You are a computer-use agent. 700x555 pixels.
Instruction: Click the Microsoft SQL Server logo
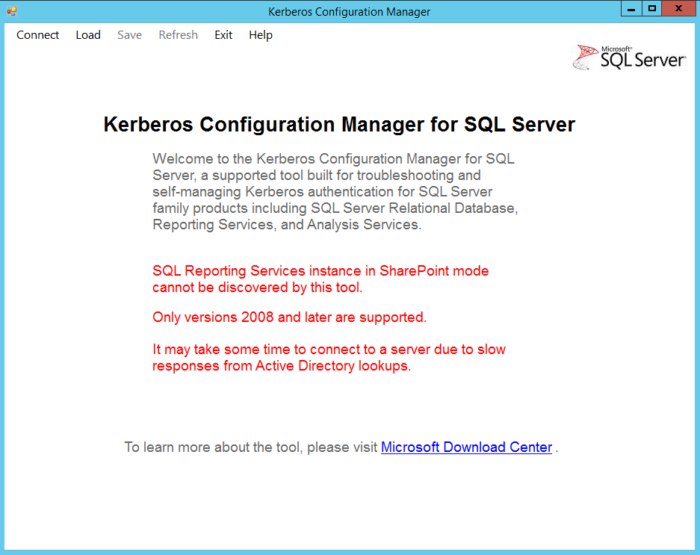pos(629,58)
